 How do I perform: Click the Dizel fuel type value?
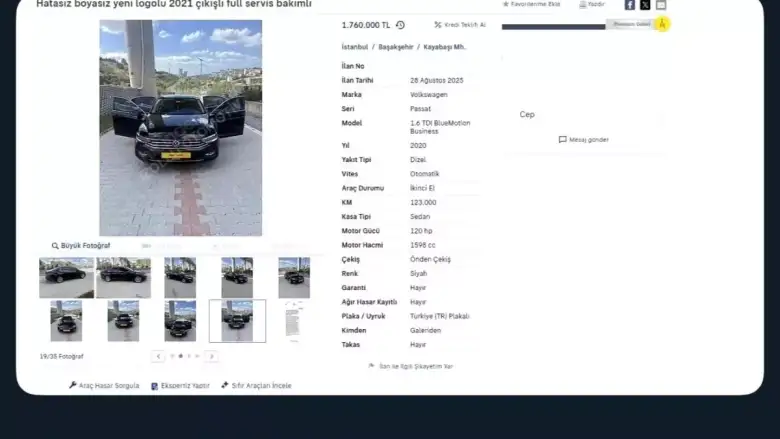(x=418, y=160)
